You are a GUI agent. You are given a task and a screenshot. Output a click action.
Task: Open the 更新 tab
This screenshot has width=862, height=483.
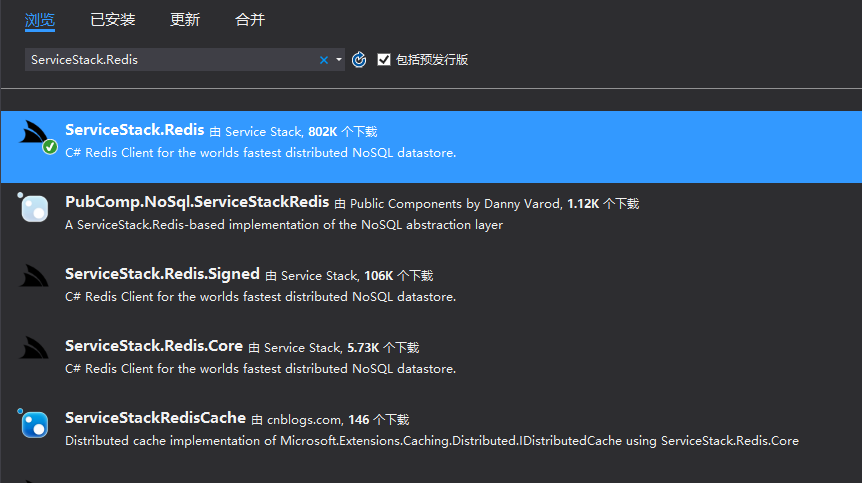point(185,20)
